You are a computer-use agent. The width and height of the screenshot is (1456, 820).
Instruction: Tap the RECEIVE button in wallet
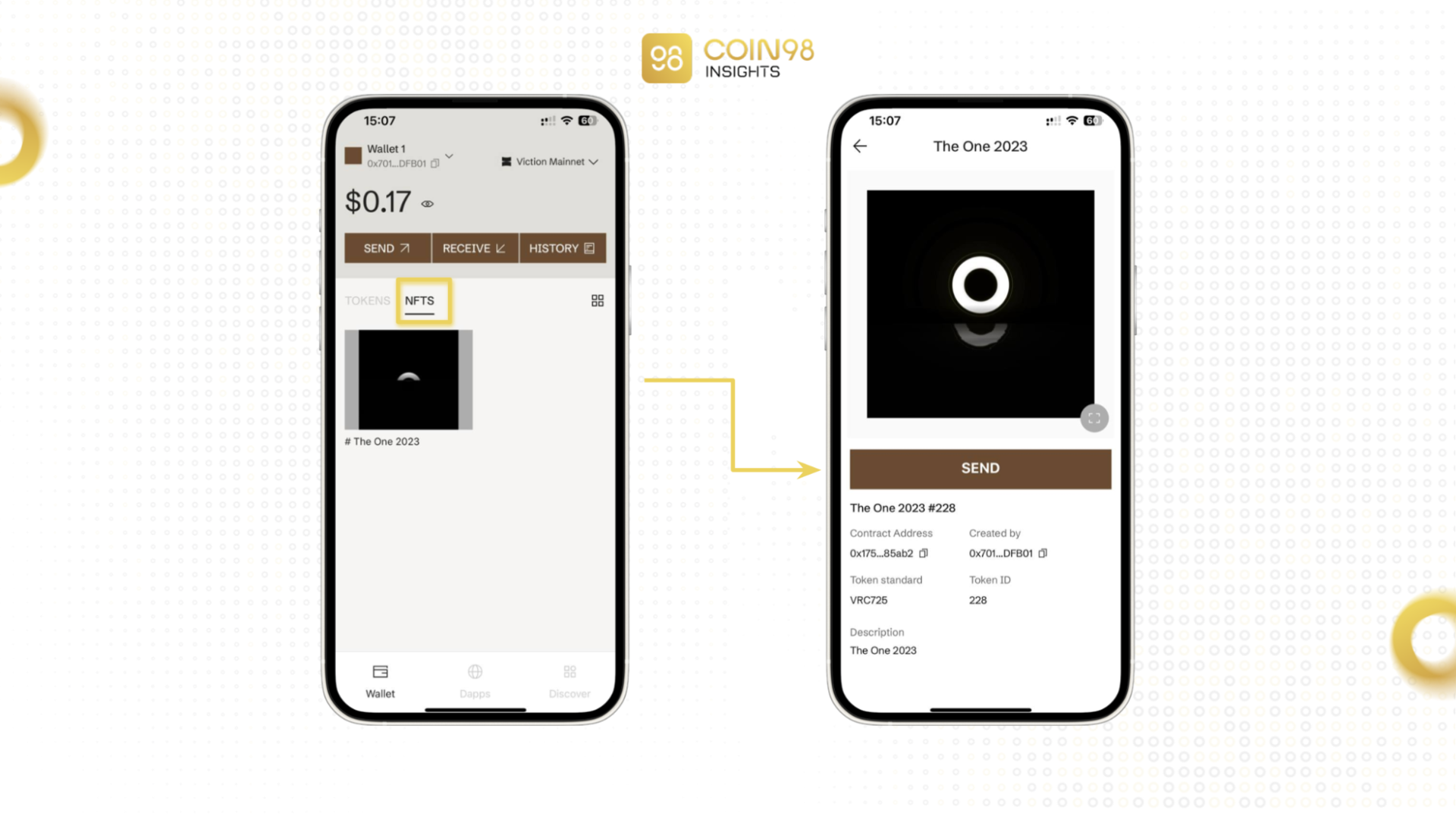pos(473,248)
